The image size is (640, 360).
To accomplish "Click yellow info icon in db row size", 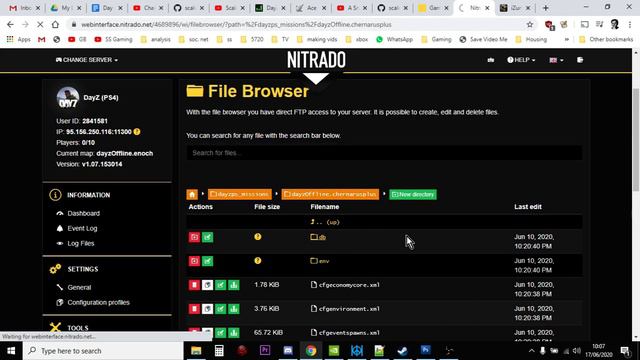I will pyautogui.click(x=258, y=237).
